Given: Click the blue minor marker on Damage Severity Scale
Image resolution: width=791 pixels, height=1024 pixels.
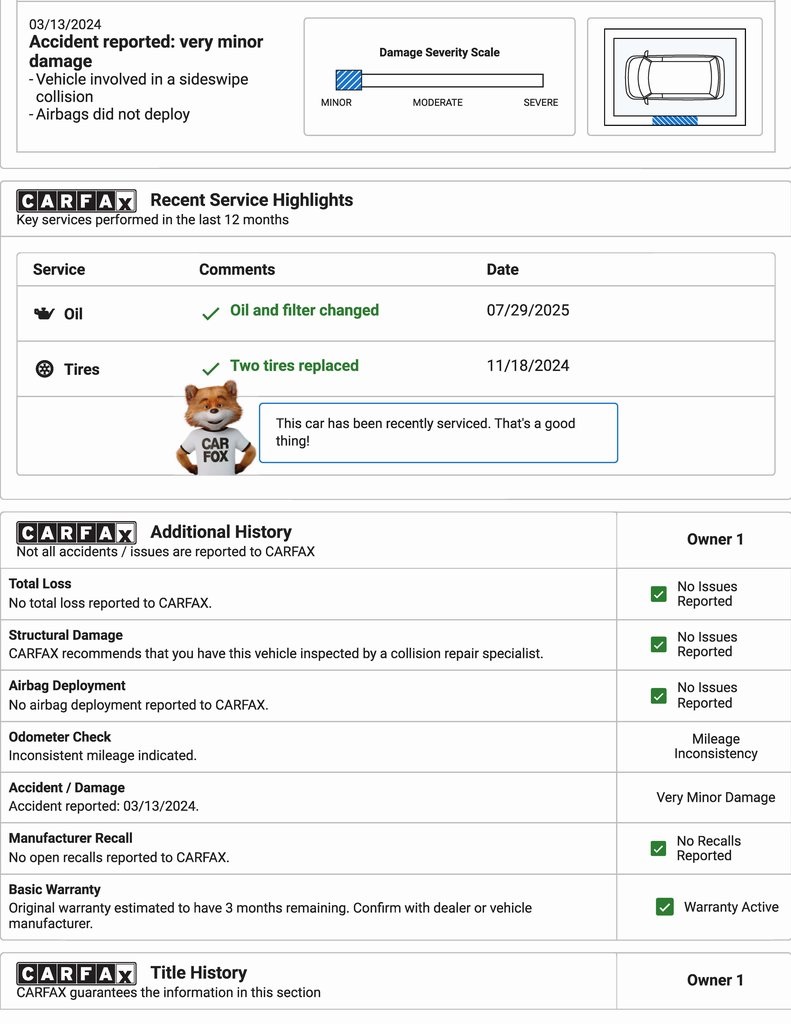Looking at the screenshot, I should point(348,80).
